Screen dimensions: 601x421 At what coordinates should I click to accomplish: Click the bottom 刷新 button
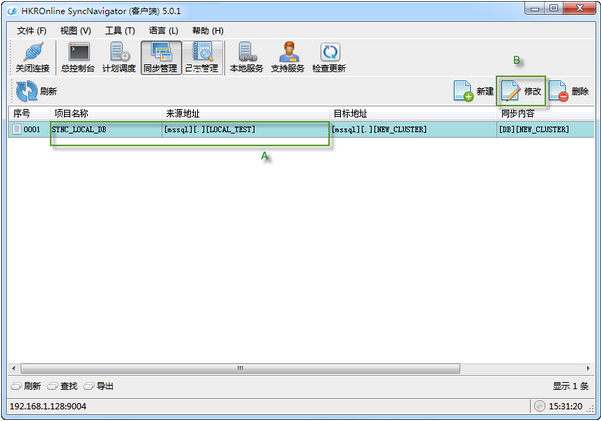tap(26, 386)
